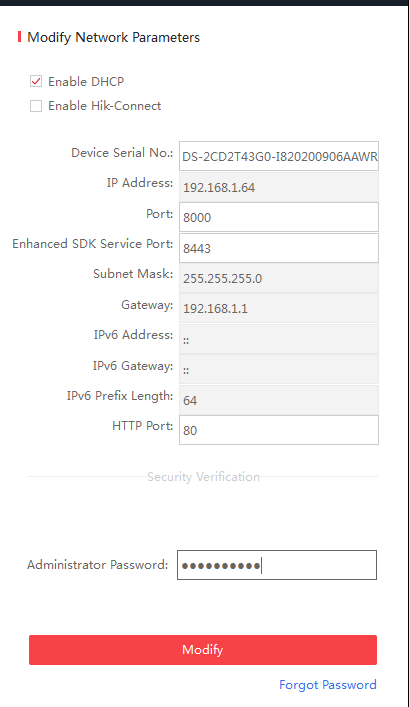
Task: Select the IPv6 Gateway field
Action: [279, 369]
